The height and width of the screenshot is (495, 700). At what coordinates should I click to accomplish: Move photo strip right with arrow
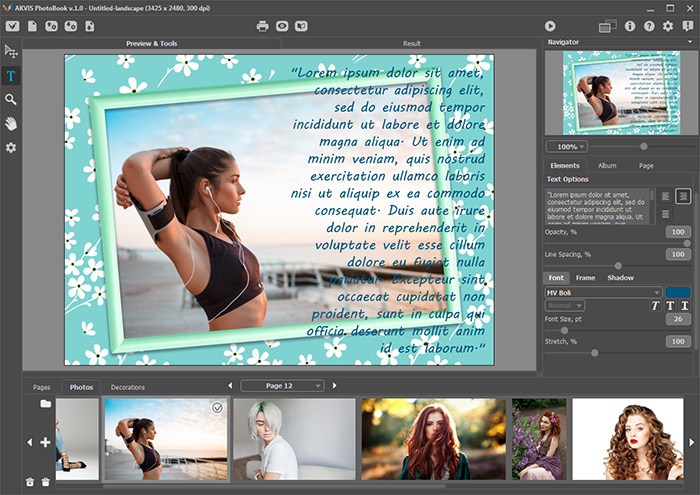692,442
